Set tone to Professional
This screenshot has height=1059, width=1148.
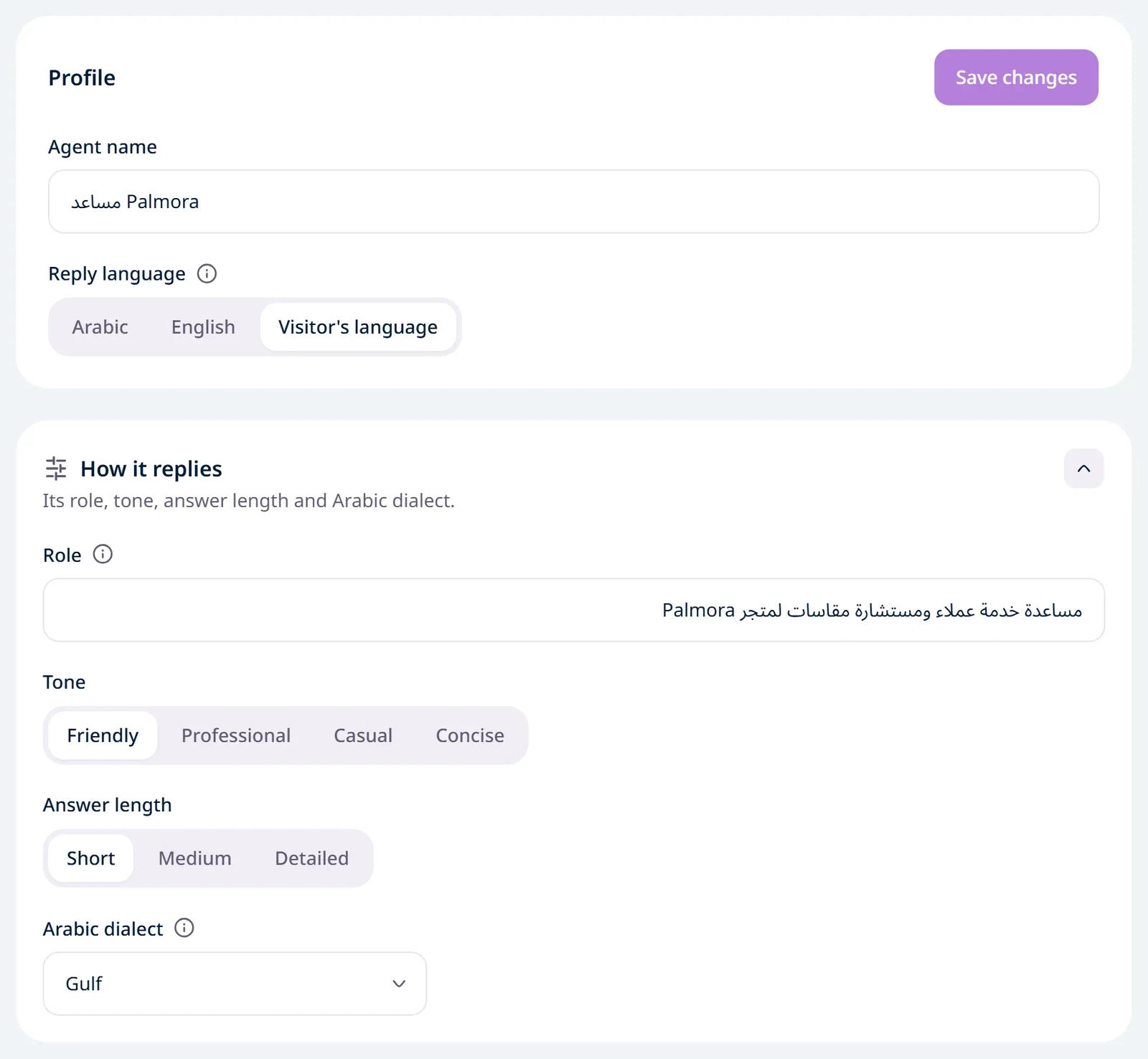(236, 735)
